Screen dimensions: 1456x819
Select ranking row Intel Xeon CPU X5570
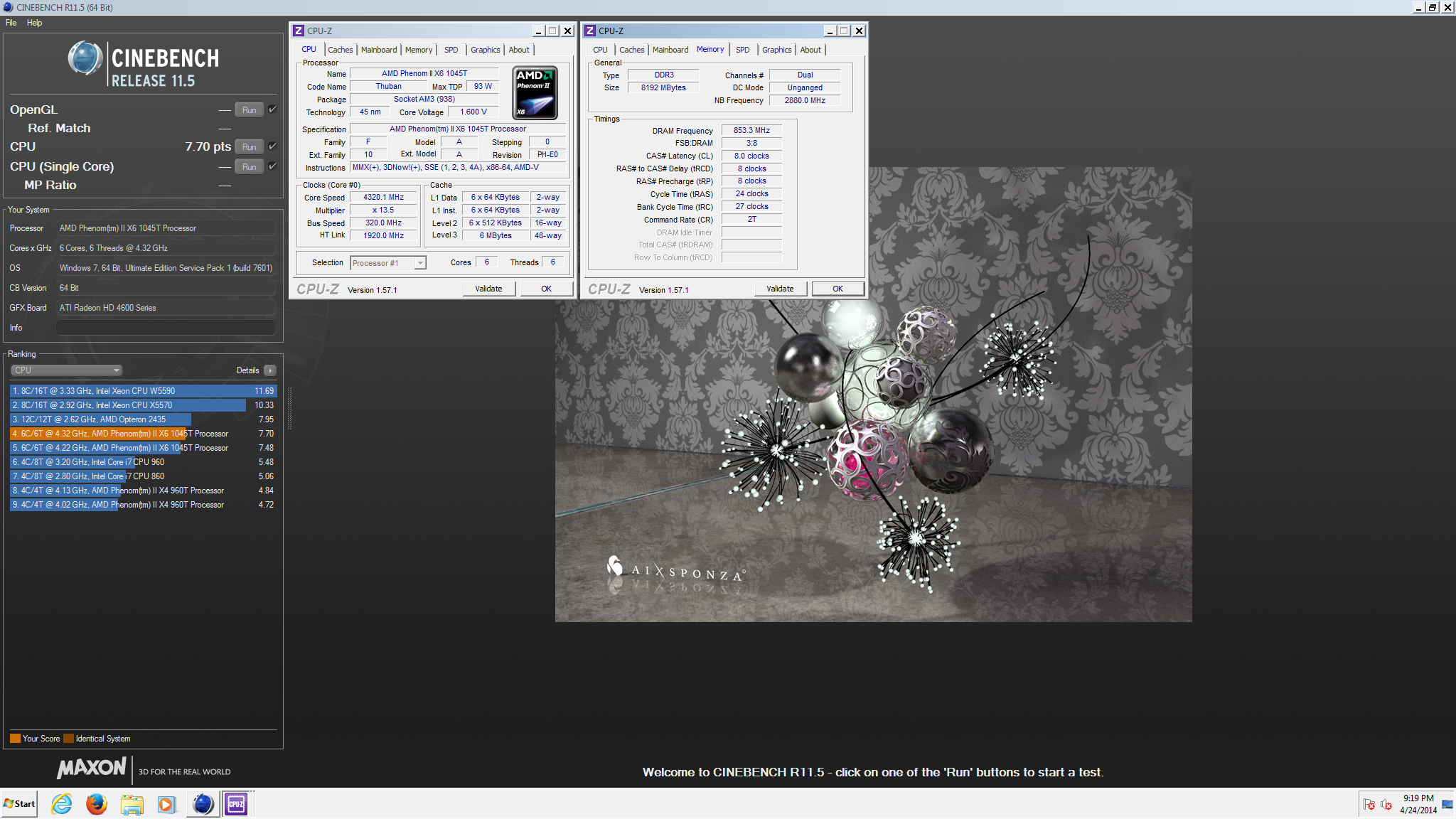pos(142,405)
